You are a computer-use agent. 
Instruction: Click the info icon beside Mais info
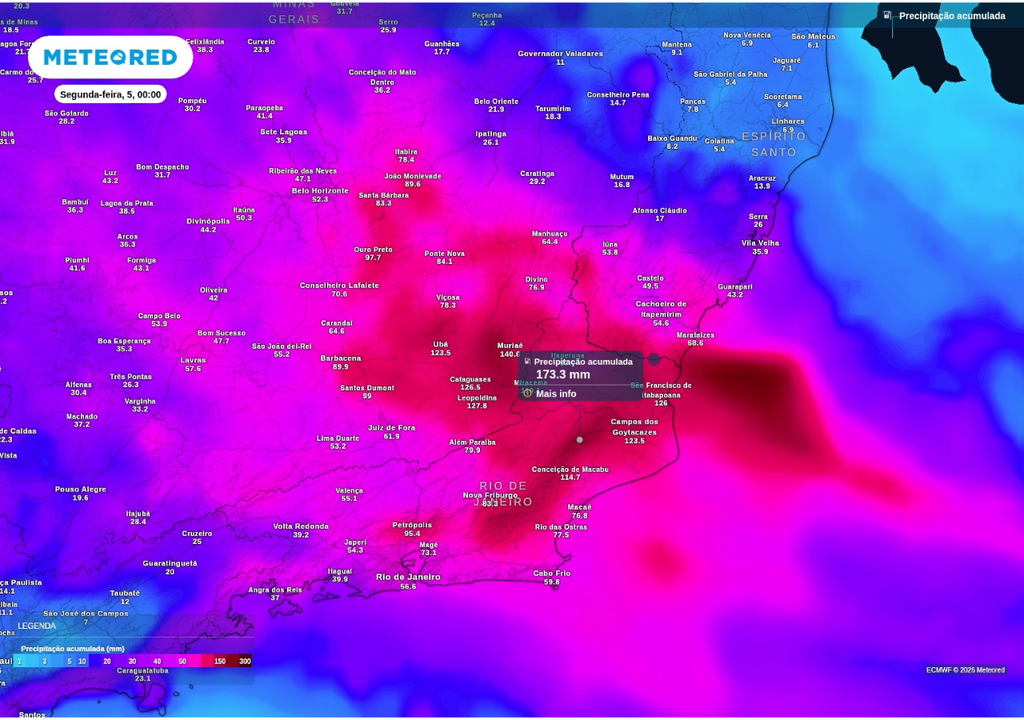[528, 393]
